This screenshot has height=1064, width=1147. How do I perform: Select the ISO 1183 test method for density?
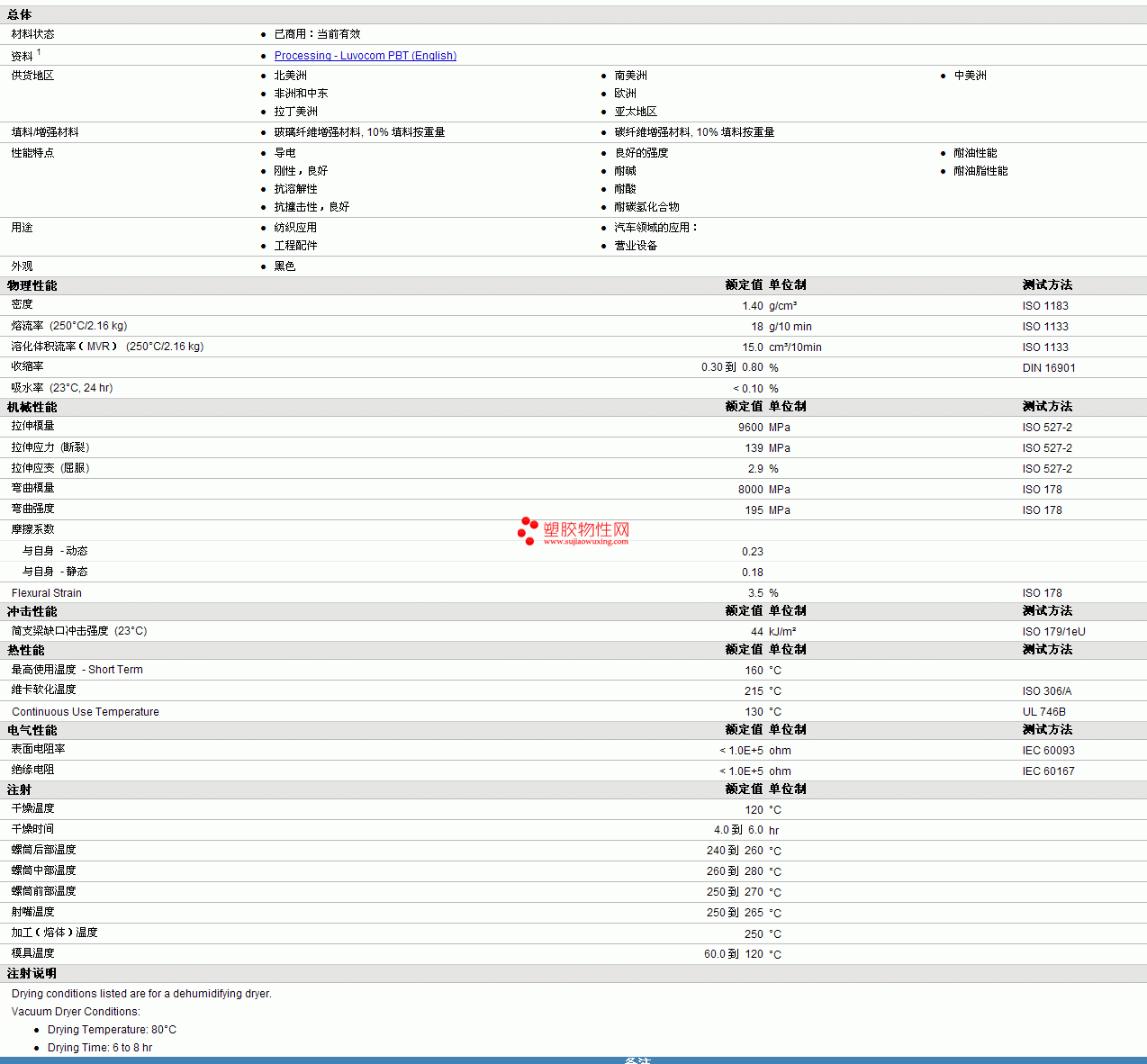[x=1045, y=306]
